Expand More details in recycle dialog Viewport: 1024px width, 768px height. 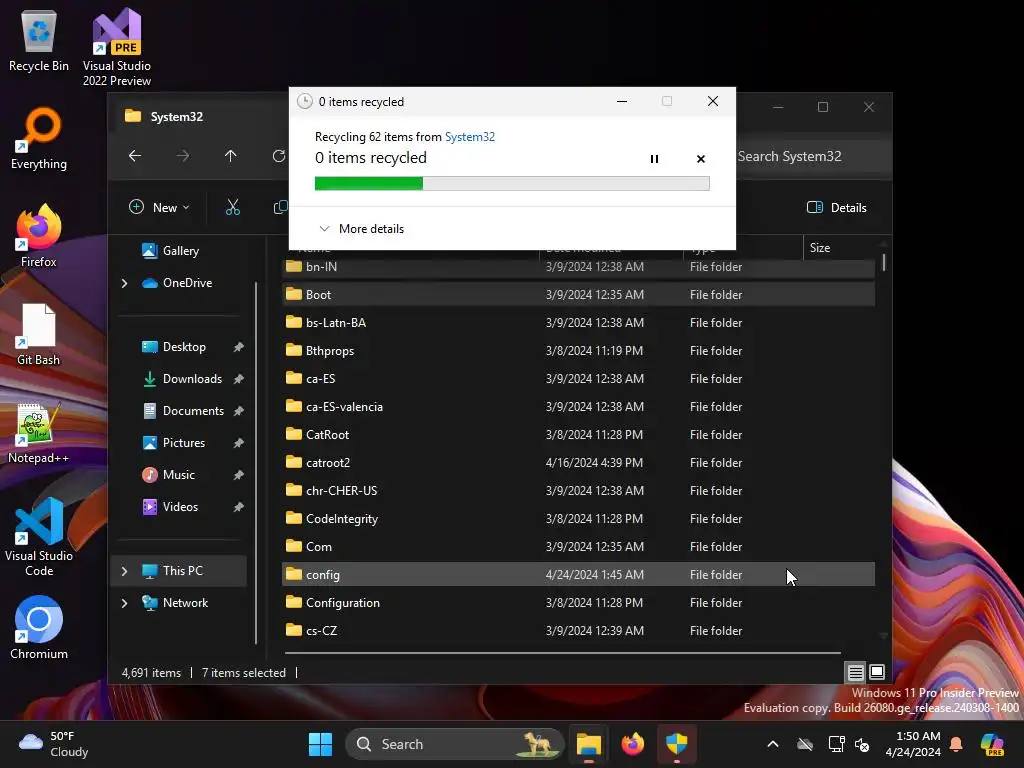[361, 229]
